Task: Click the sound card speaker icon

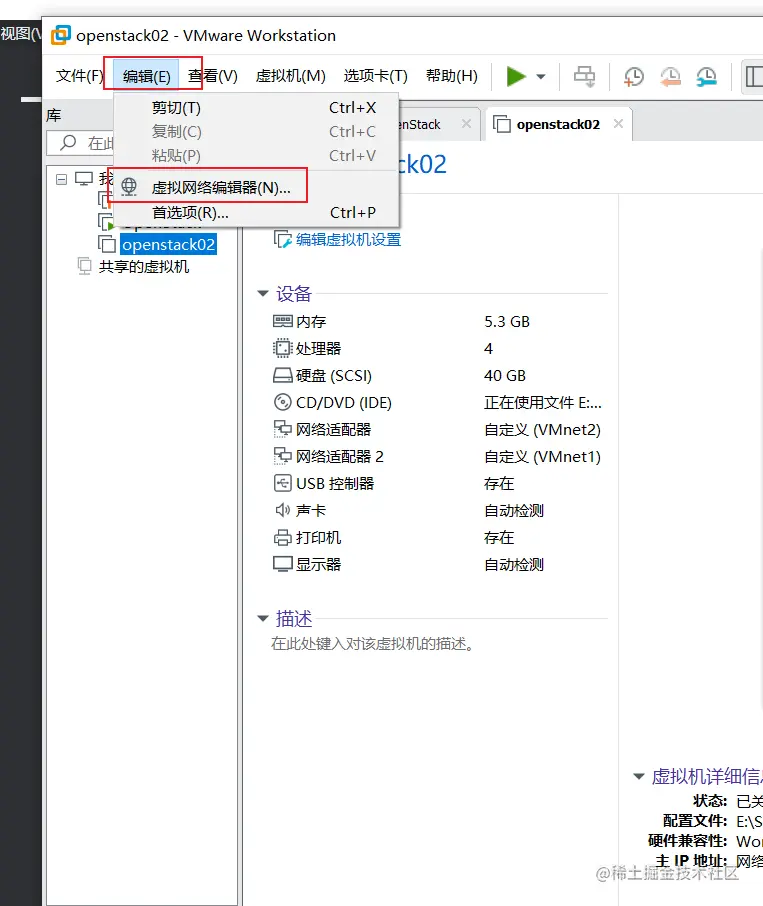Action: (x=282, y=510)
